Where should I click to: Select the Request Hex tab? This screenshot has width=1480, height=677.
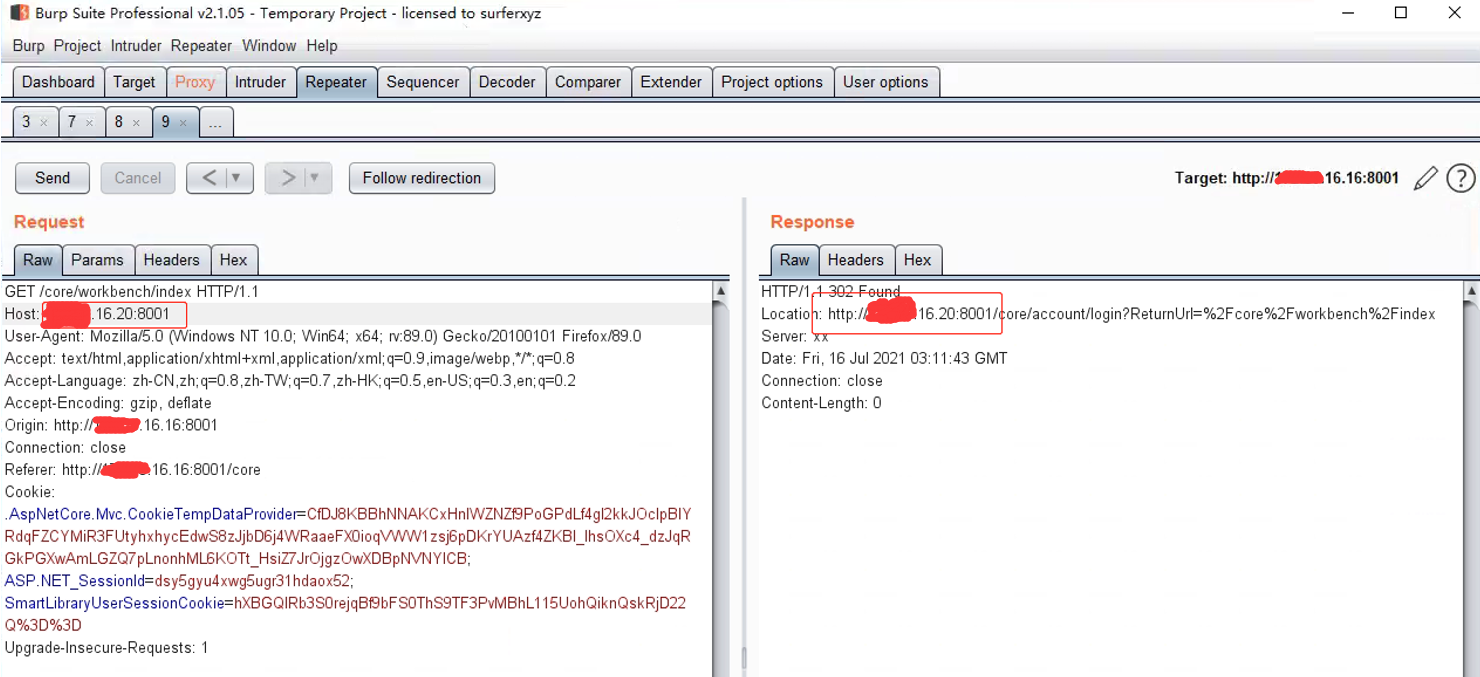coord(234,260)
